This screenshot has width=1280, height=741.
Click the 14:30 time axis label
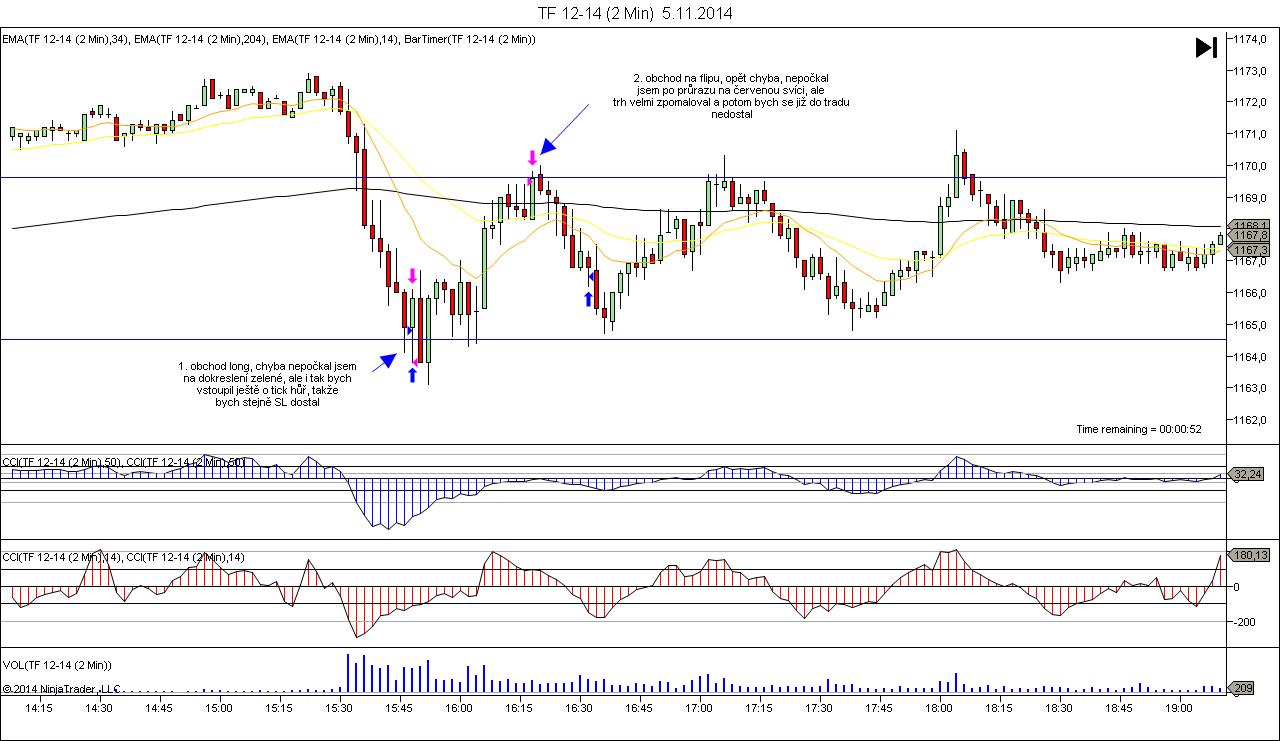coord(99,708)
